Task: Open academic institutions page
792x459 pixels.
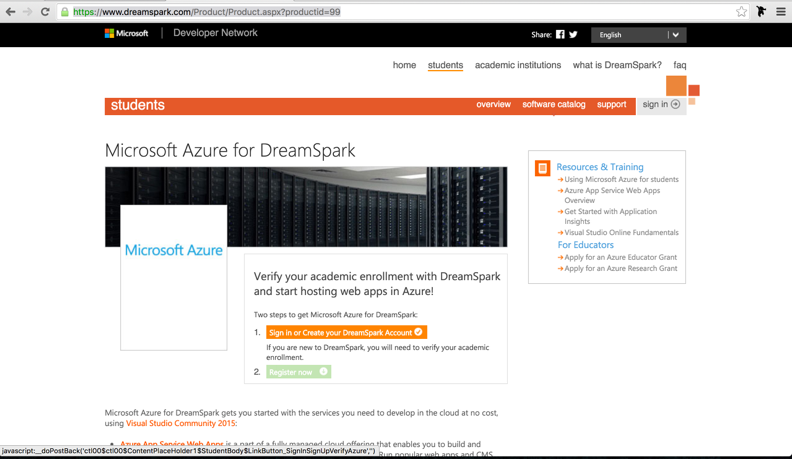Action: (x=518, y=65)
